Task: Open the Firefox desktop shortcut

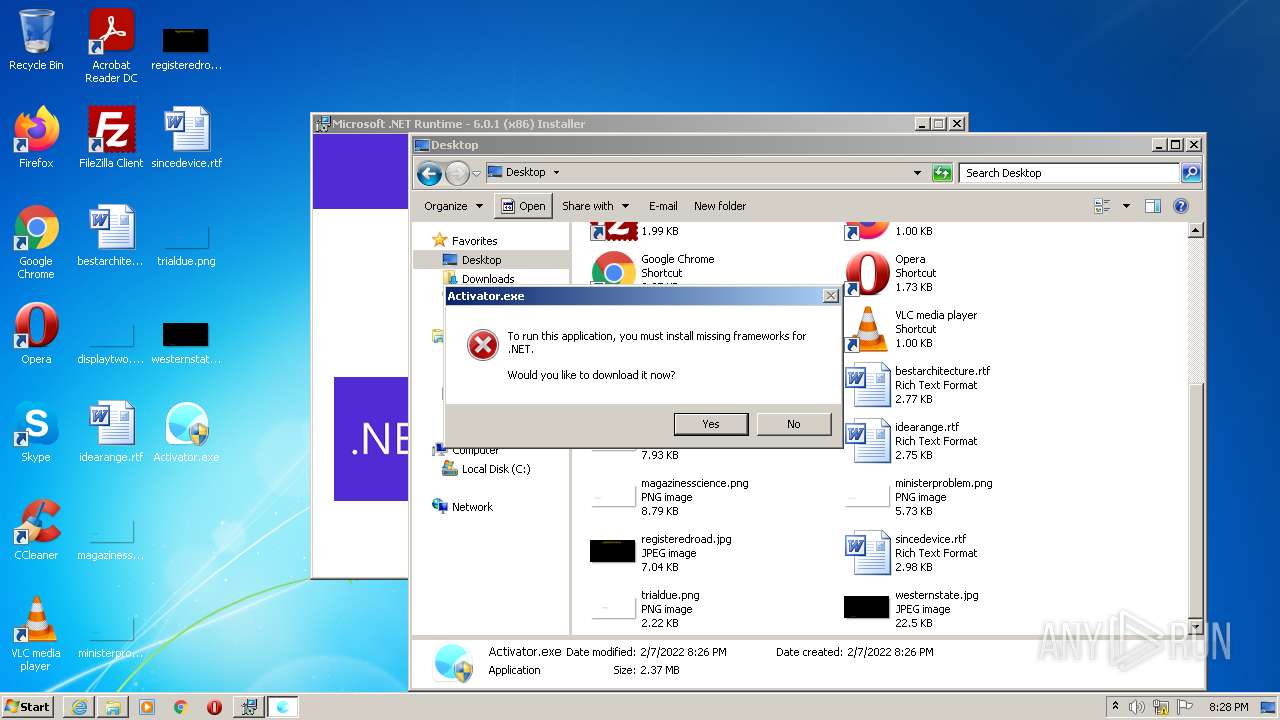Action: click(x=36, y=138)
